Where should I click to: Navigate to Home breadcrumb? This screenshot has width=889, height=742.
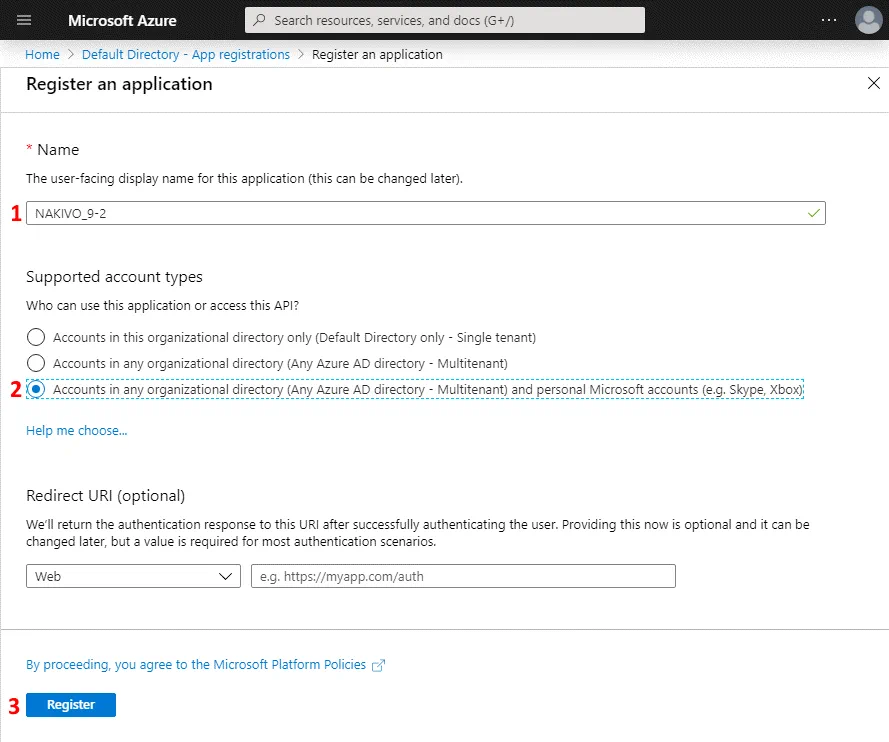(42, 54)
